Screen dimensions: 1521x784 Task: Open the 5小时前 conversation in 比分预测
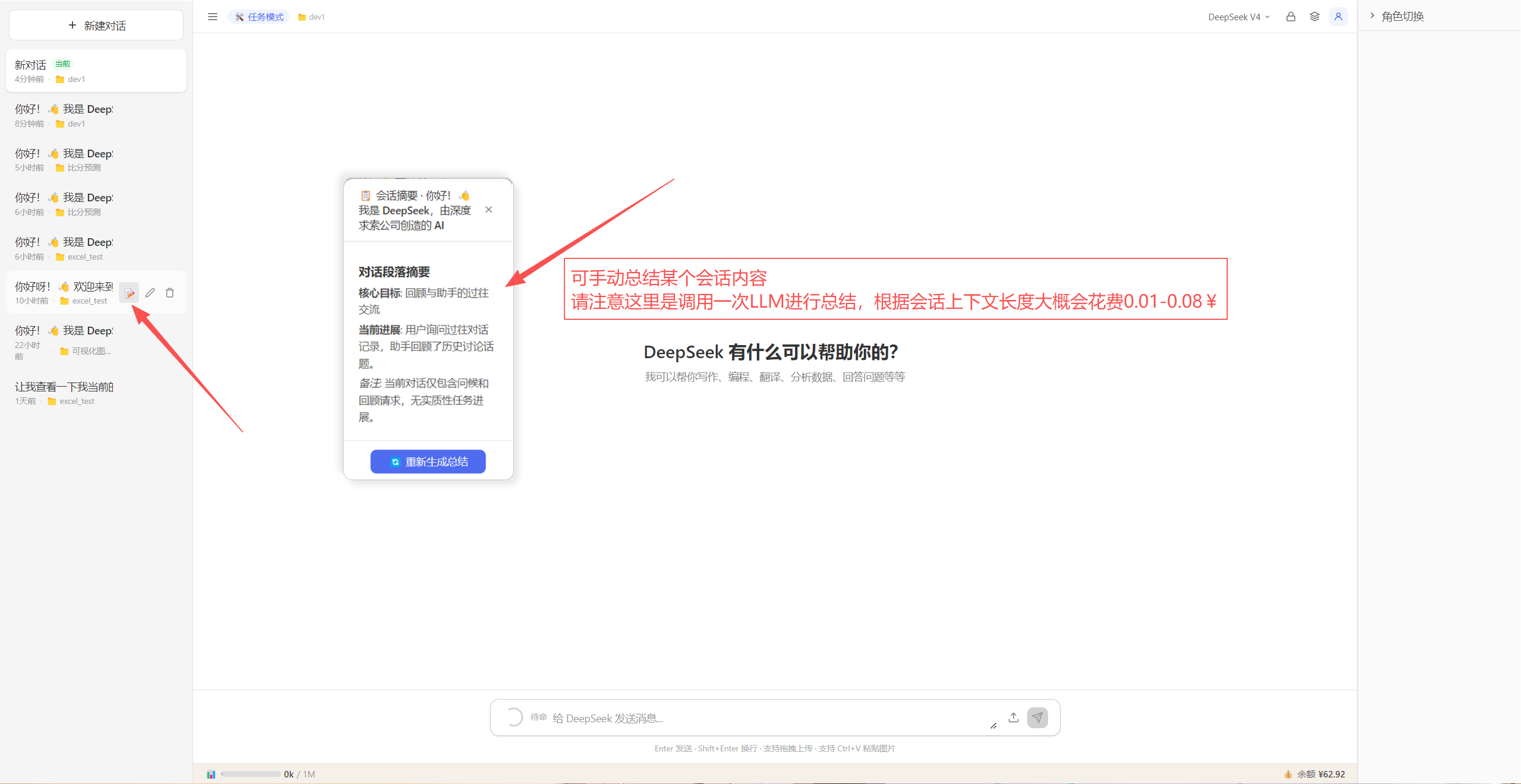click(x=96, y=160)
